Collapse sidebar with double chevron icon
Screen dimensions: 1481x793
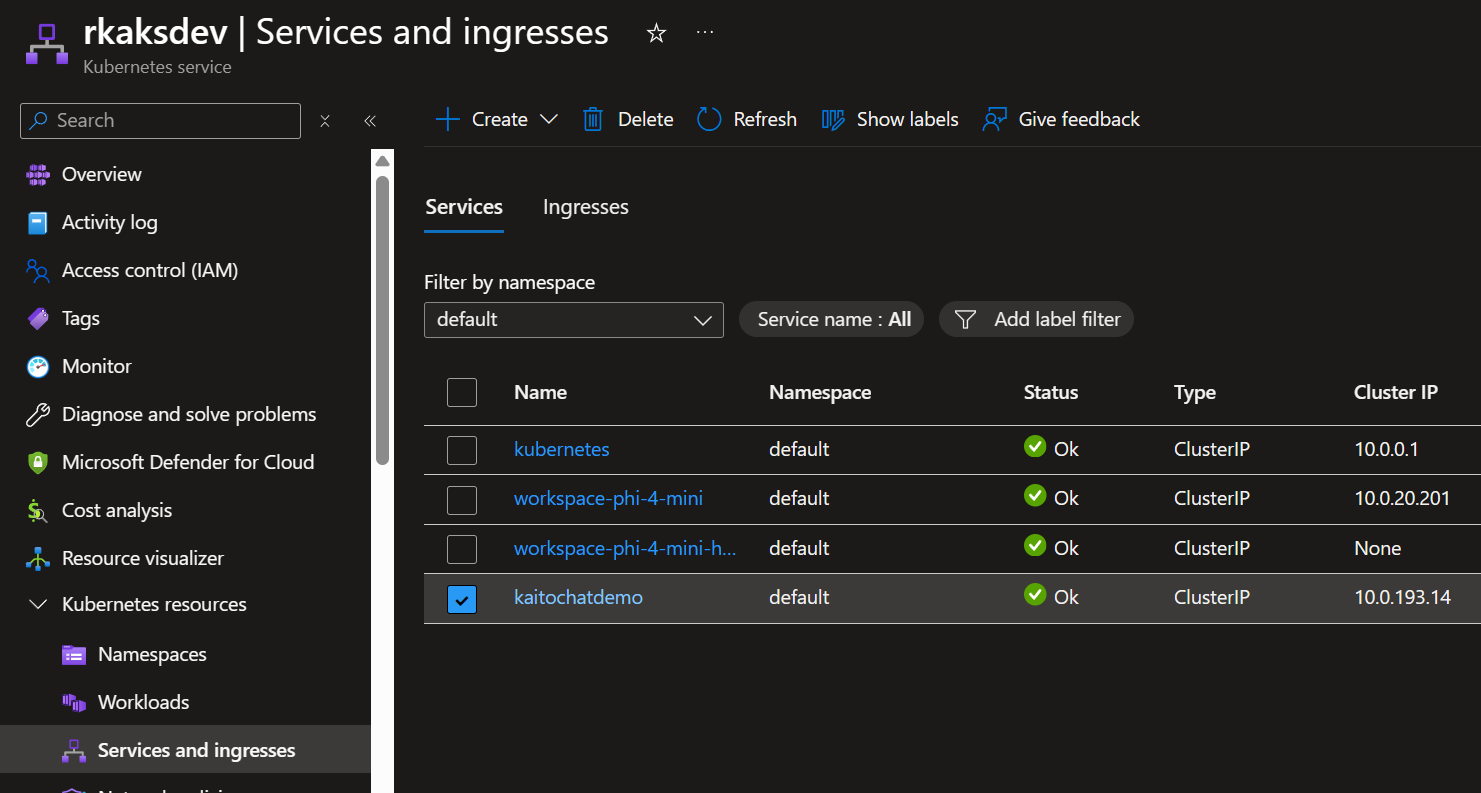[x=370, y=121]
